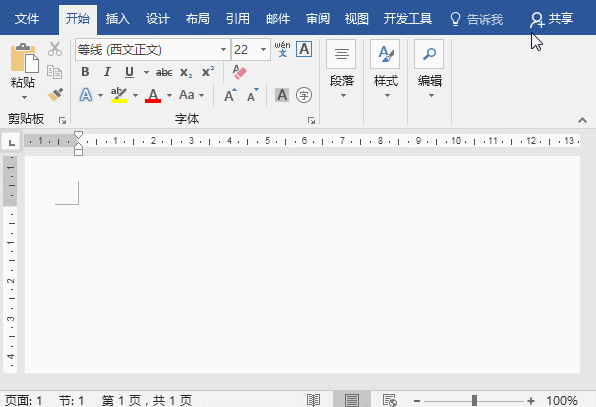The width and height of the screenshot is (596, 407).
Task: Switch to the 审阅 tab
Action: tap(318, 19)
